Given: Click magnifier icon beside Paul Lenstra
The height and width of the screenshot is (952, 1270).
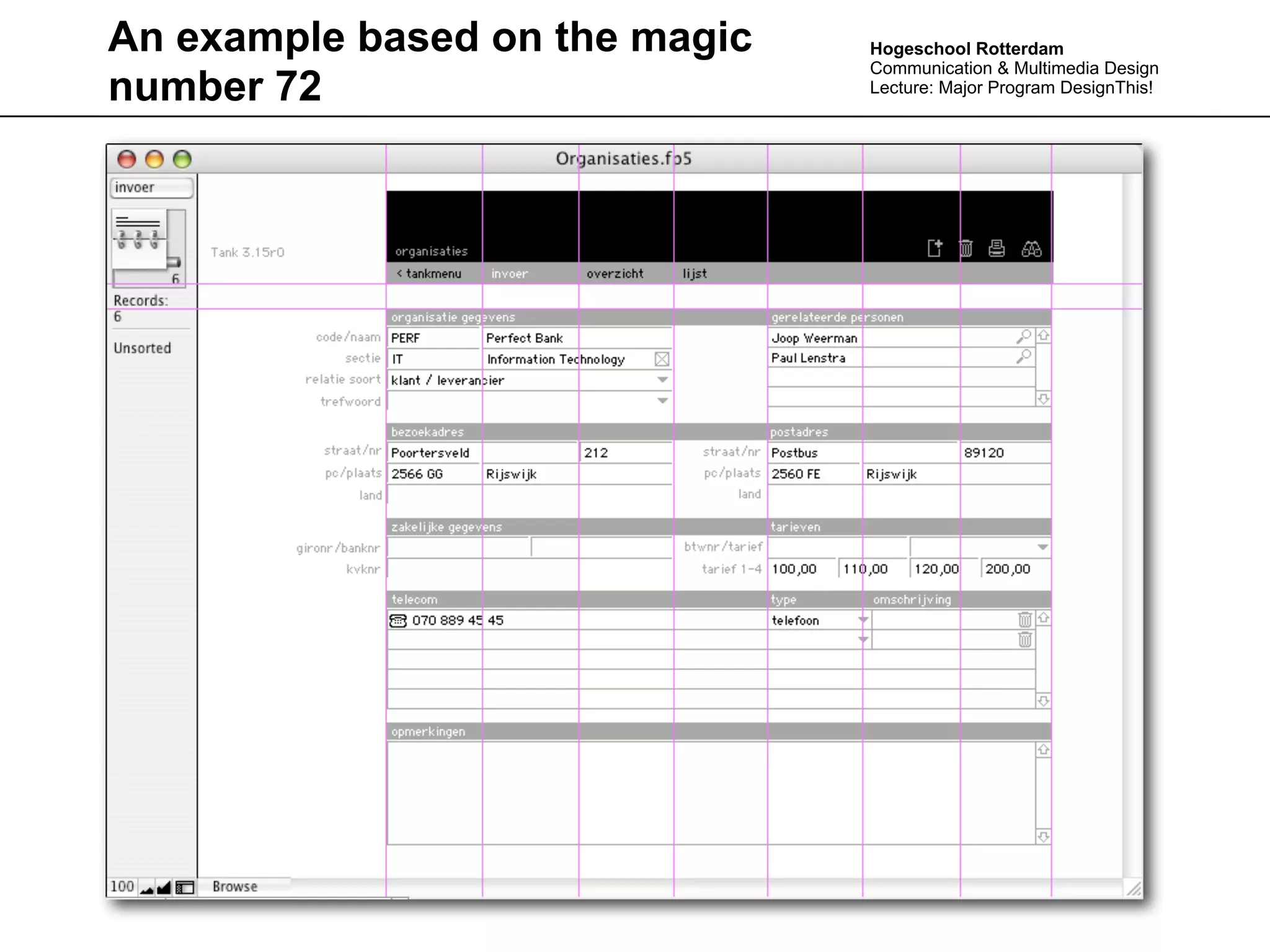Looking at the screenshot, I should point(1024,356).
